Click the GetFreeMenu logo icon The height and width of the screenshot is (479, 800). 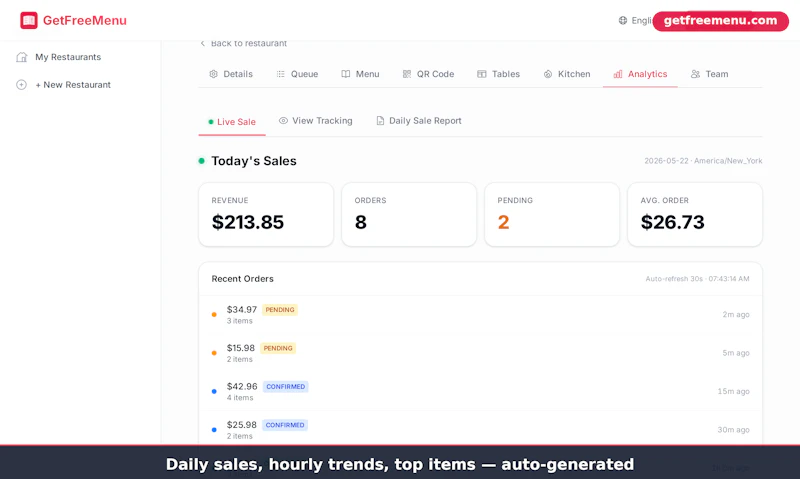(29, 20)
